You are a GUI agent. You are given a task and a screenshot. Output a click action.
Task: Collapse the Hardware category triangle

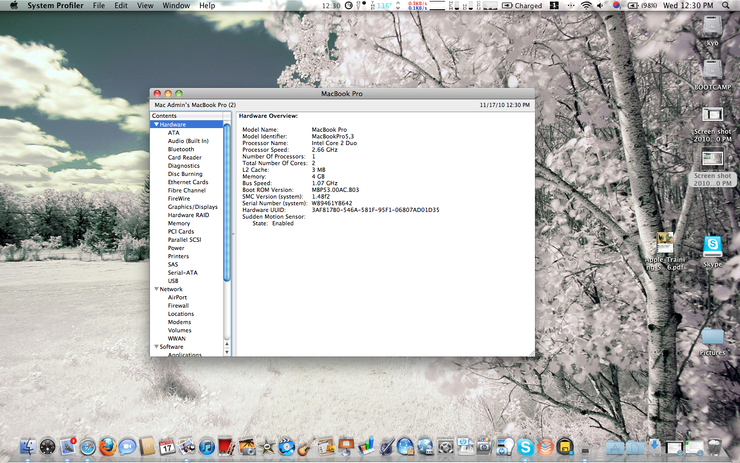pyautogui.click(x=155, y=124)
